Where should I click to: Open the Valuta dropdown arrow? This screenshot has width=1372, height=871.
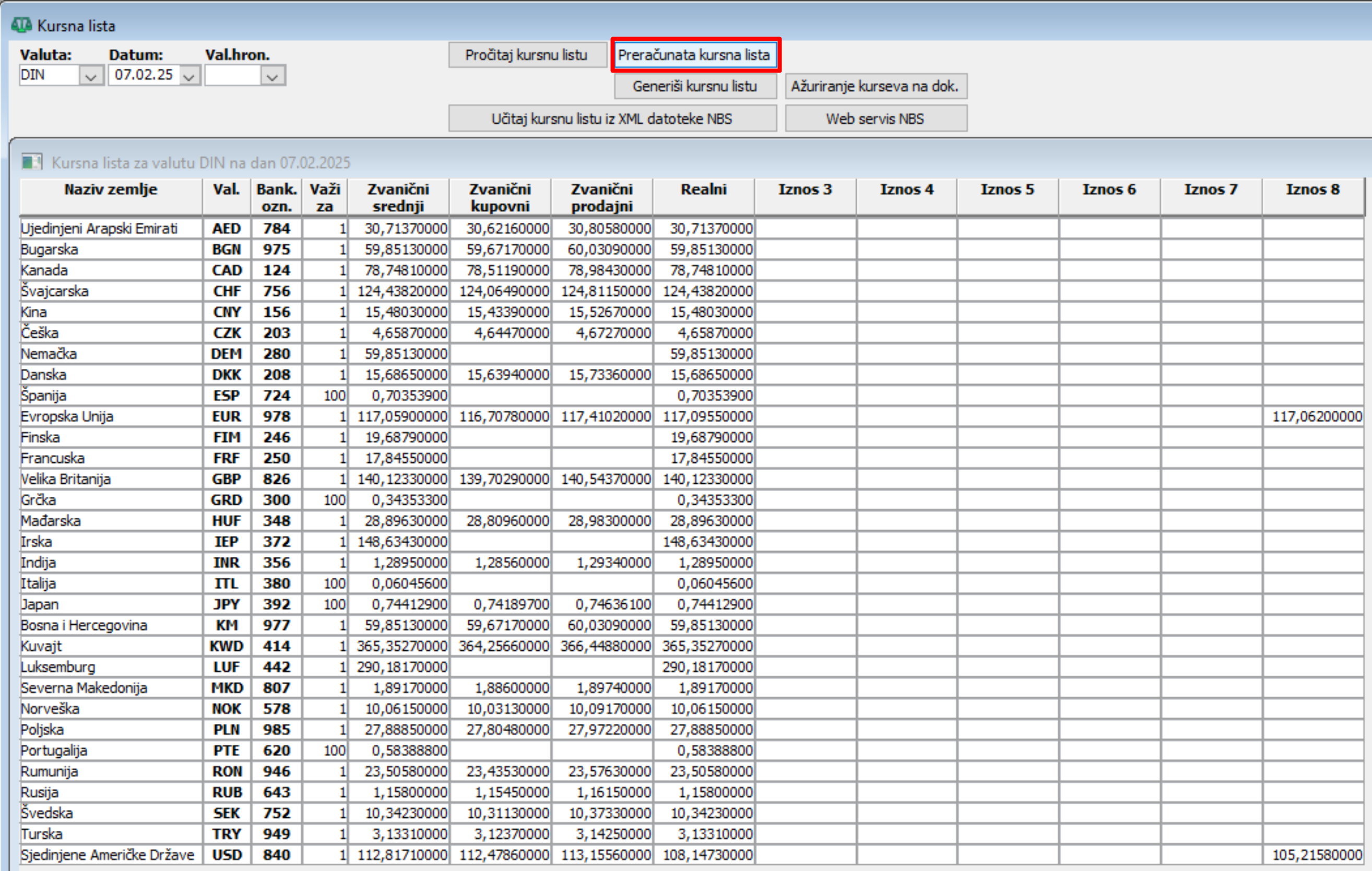(91, 75)
